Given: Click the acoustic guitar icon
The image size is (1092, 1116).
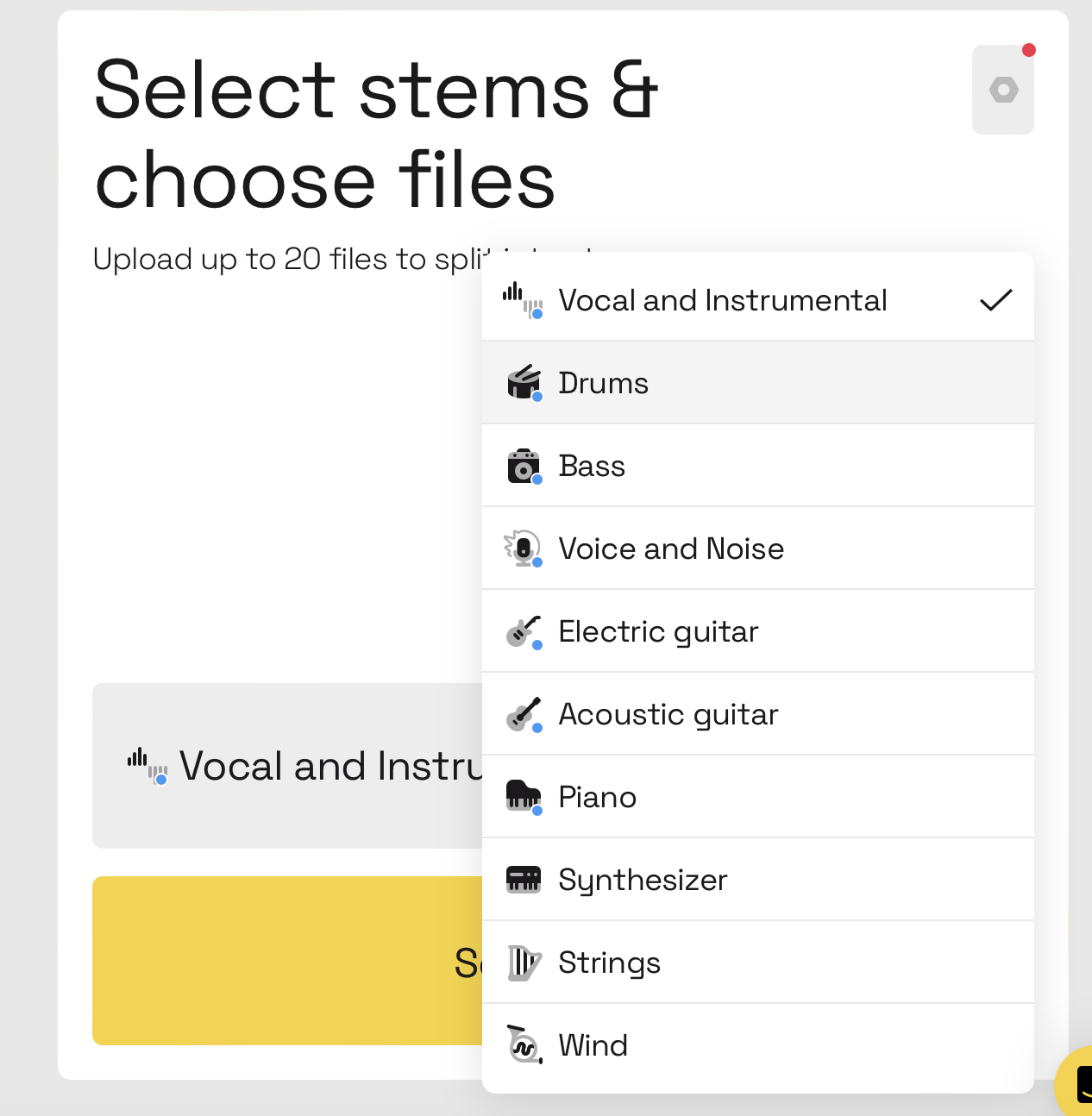Looking at the screenshot, I should point(524,714).
